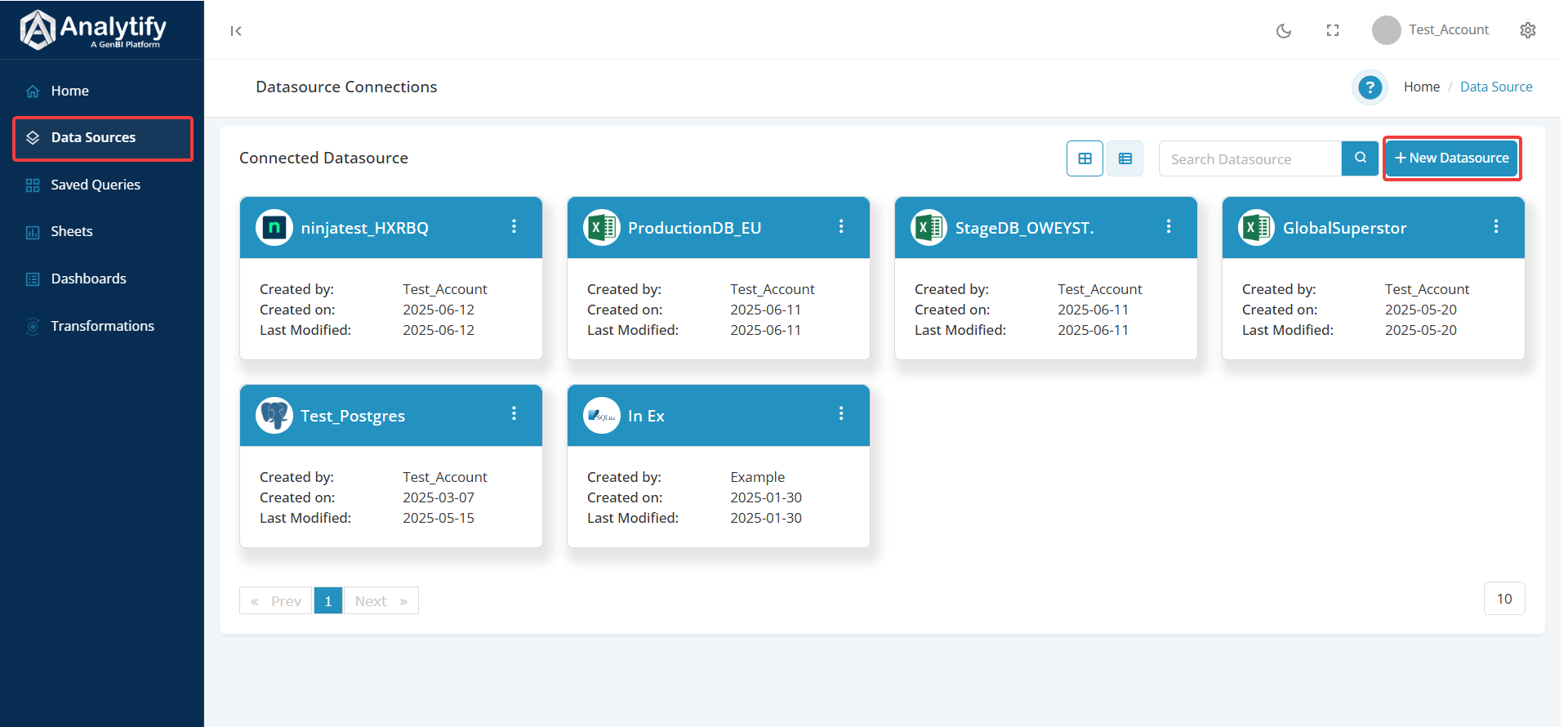Open the ProductionDB_EU card title
The image size is (1568, 727).
coord(694,228)
